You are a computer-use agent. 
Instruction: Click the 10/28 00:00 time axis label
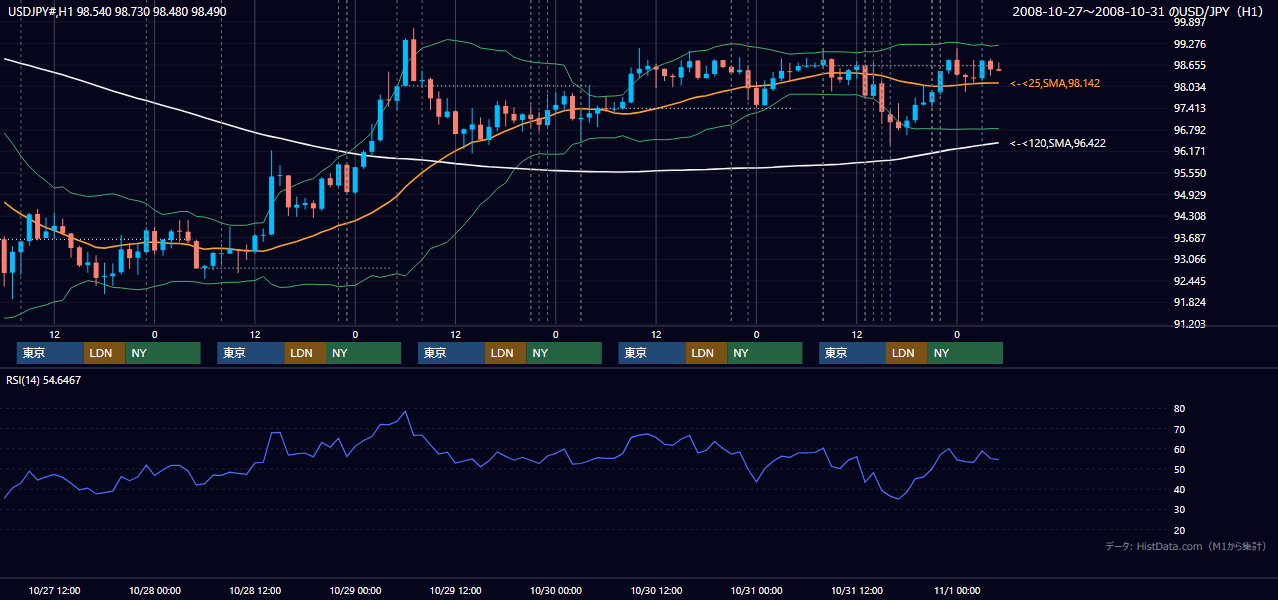pyautogui.click(x=155, y=590)
